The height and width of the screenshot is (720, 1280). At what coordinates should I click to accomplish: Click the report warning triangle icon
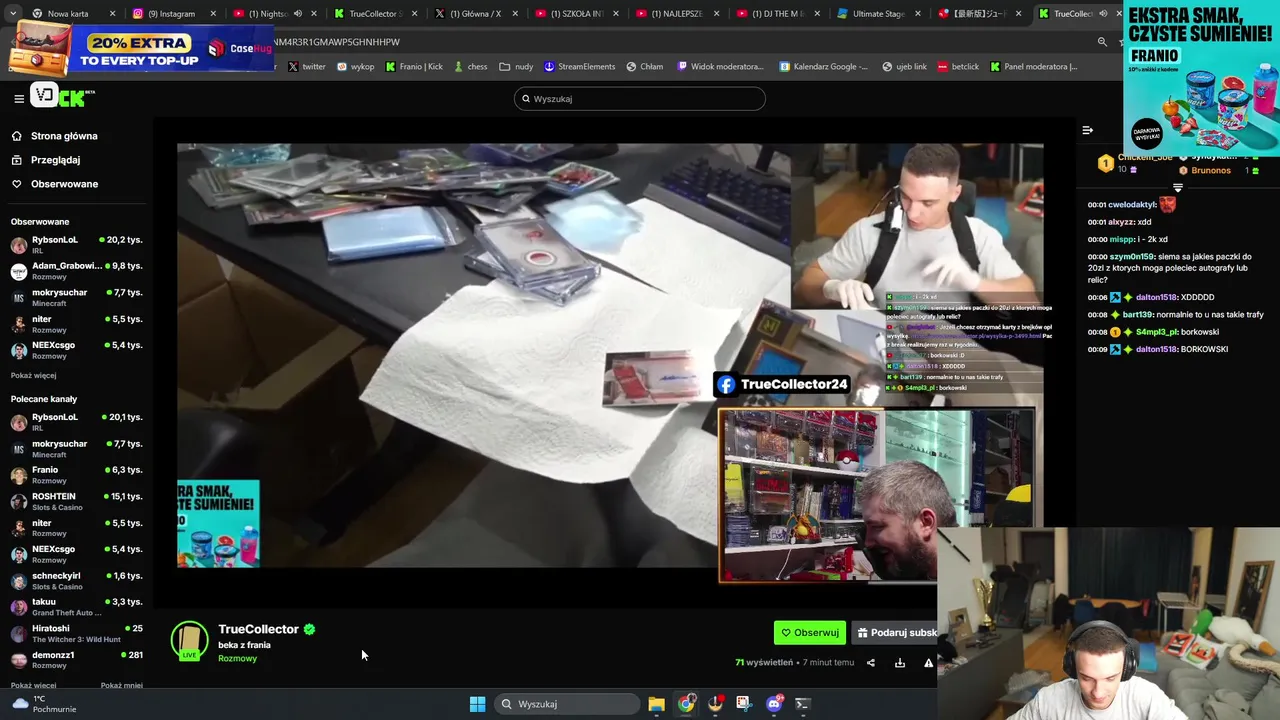click(928, 663)
